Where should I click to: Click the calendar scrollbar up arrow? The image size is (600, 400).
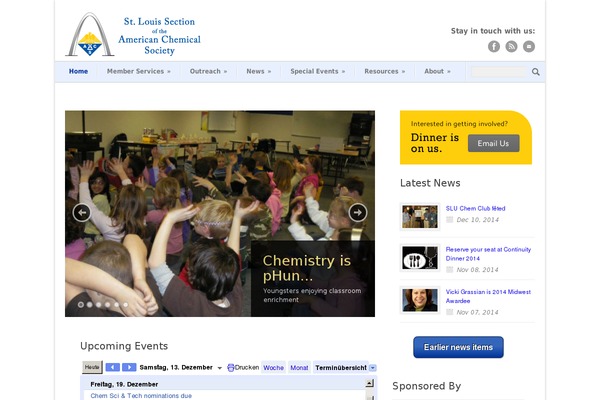(x=370, y=383)
